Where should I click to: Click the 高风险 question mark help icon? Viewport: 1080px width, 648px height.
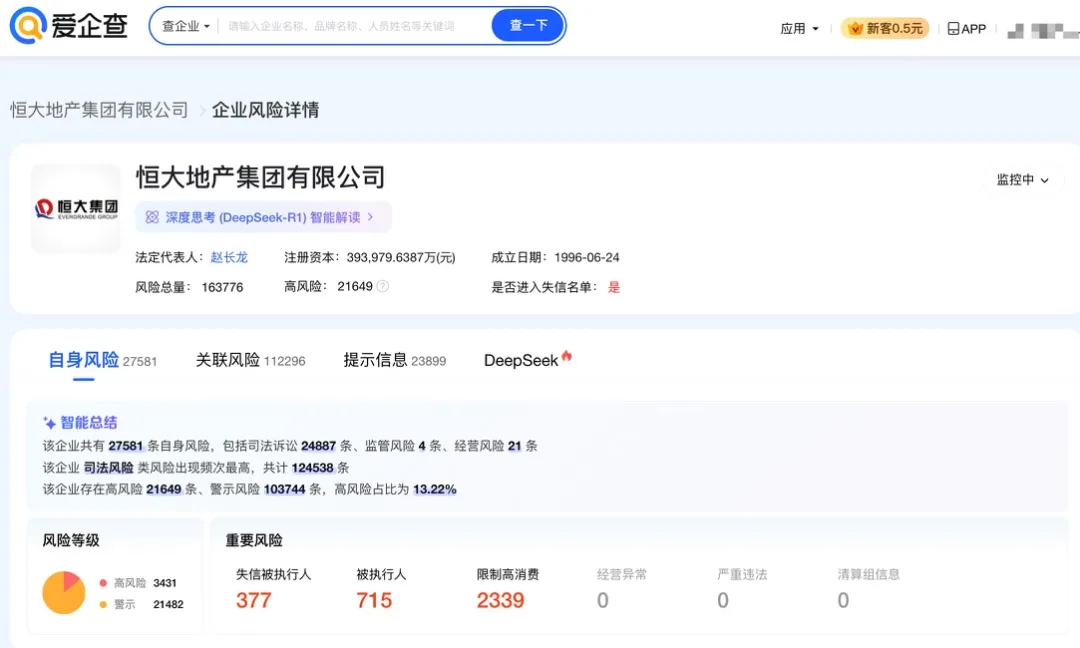(382, 287)
